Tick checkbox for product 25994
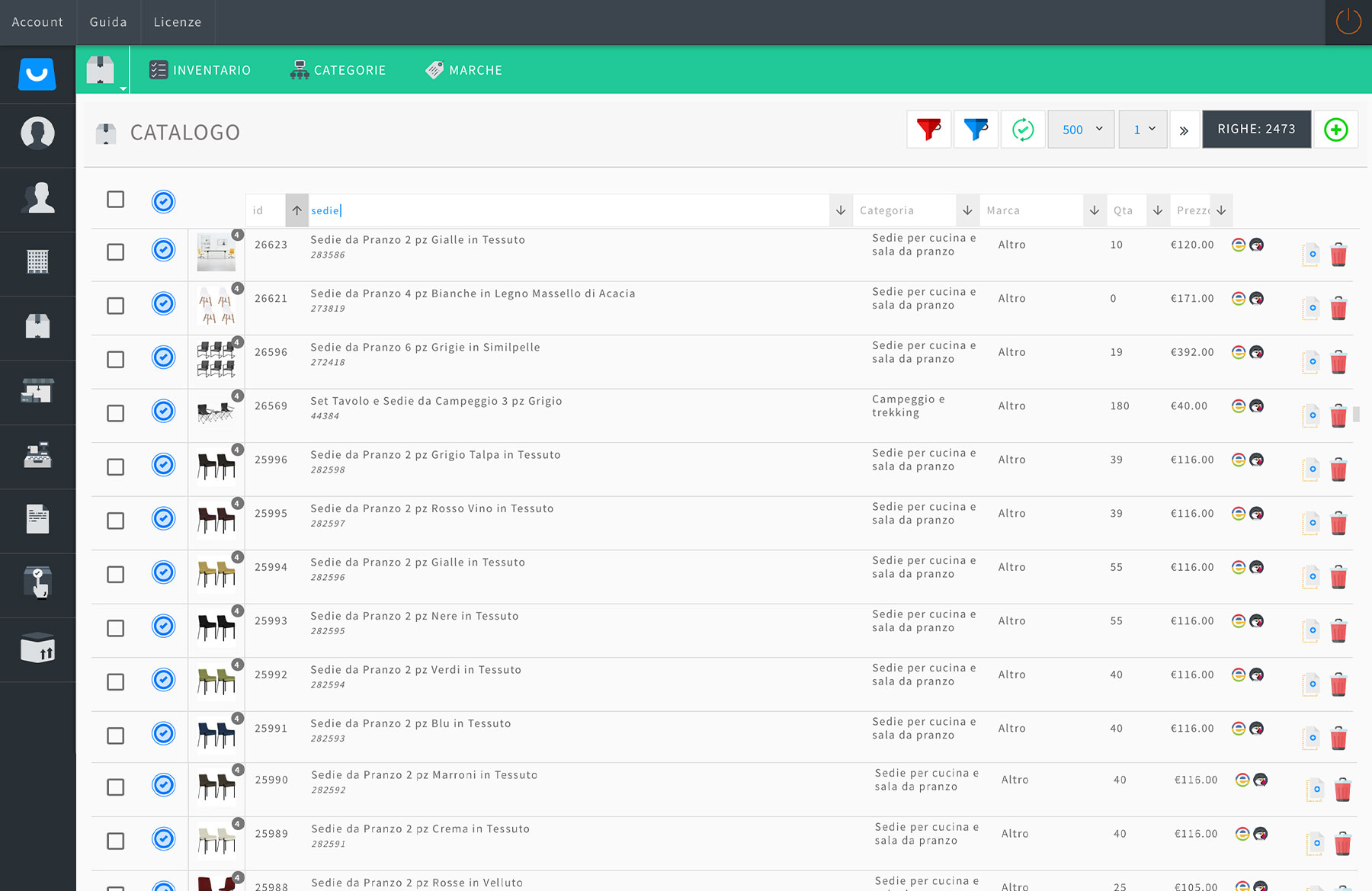The width and height of the screenshot is (1372, 891). 115,575
